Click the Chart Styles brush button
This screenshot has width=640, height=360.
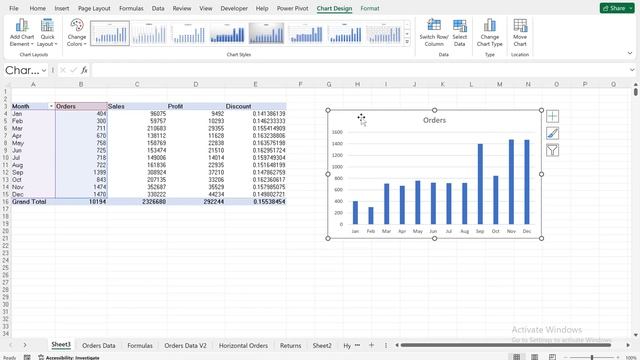point(552,133)
